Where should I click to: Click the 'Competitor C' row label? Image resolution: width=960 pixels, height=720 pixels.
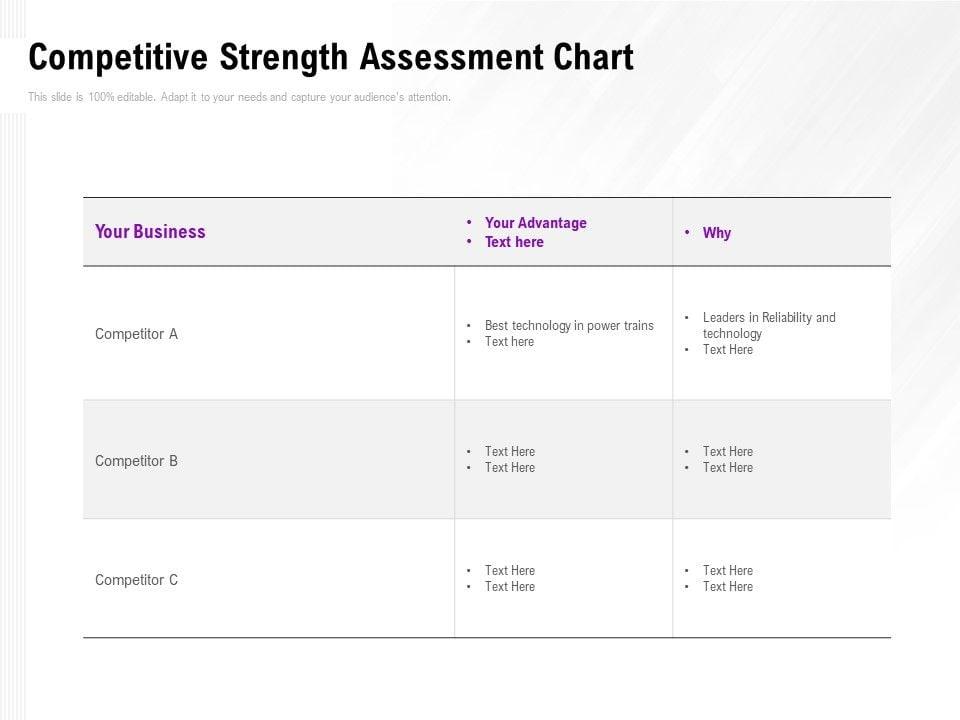click(136, 580)
